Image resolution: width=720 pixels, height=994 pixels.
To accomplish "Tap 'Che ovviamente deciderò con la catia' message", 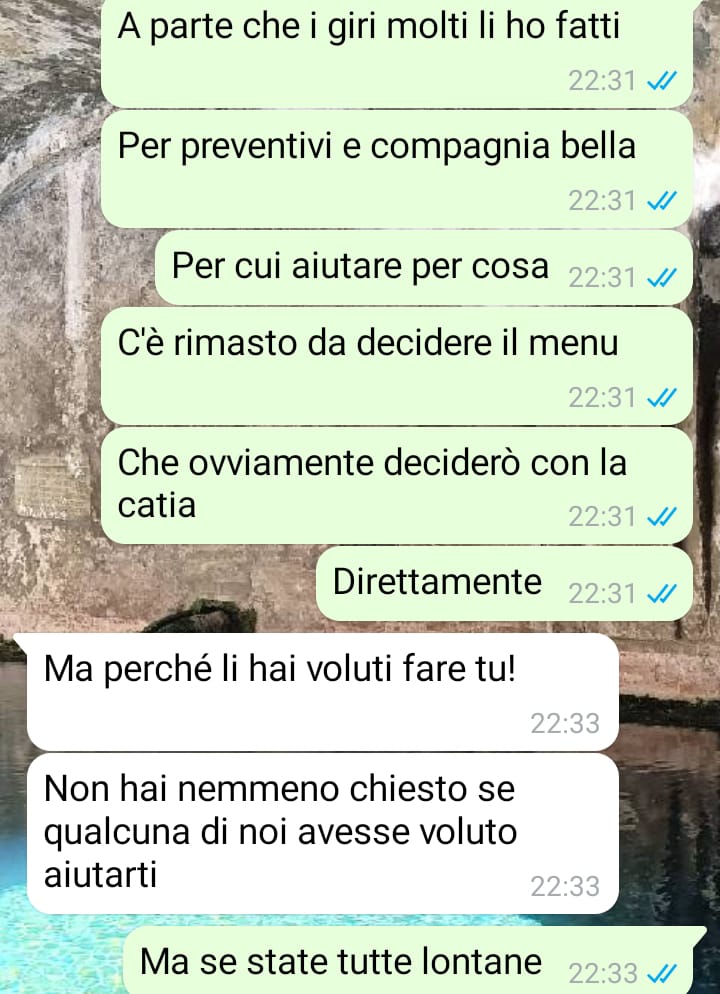I will coord(397,486).
